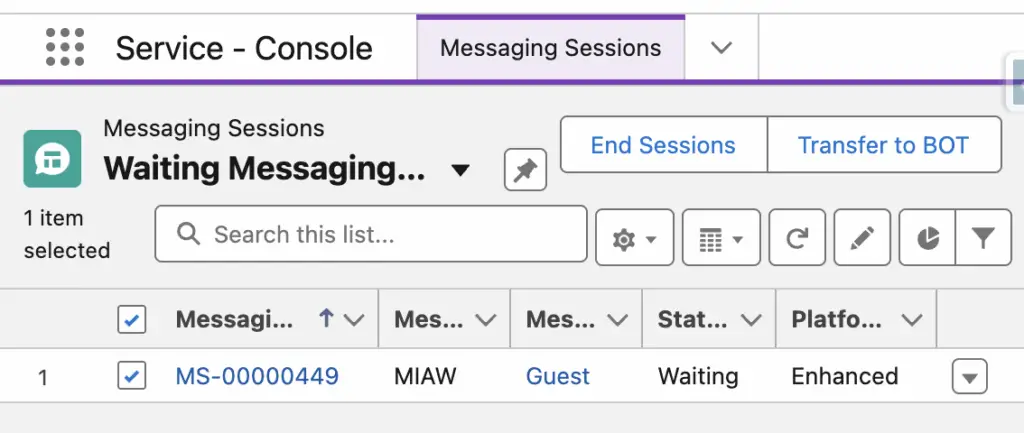This screenshot has width=1024, height=433.
Task: Switch to the Messaging Sessions tab
Action: [551, 48]
